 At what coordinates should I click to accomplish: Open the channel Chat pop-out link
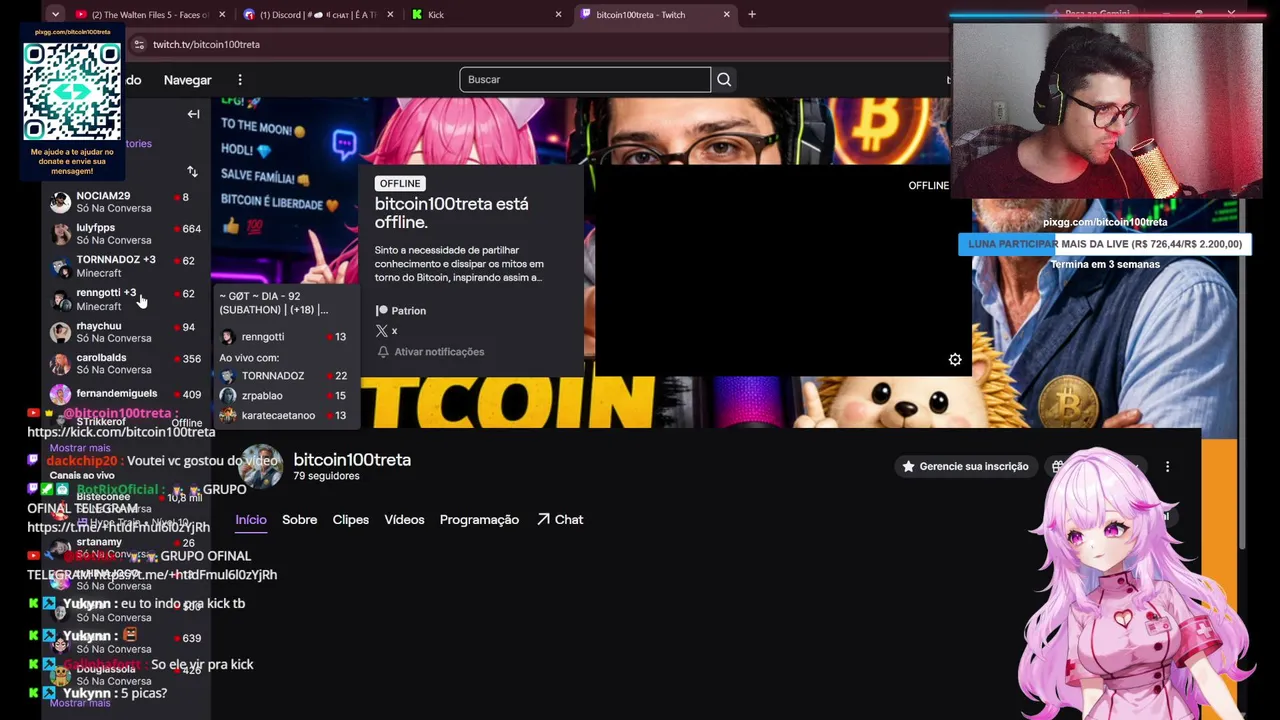[560, 520]
